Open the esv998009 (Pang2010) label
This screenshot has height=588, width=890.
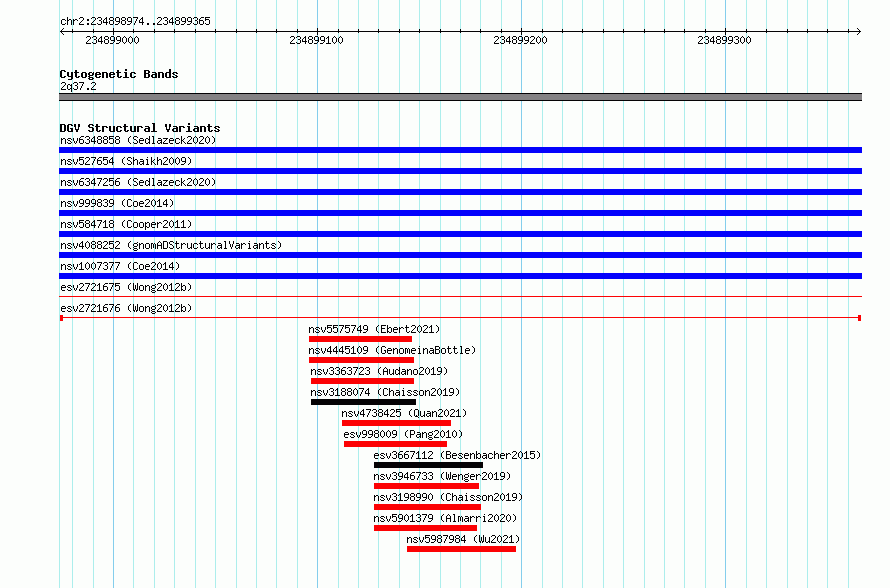(403, 434)
